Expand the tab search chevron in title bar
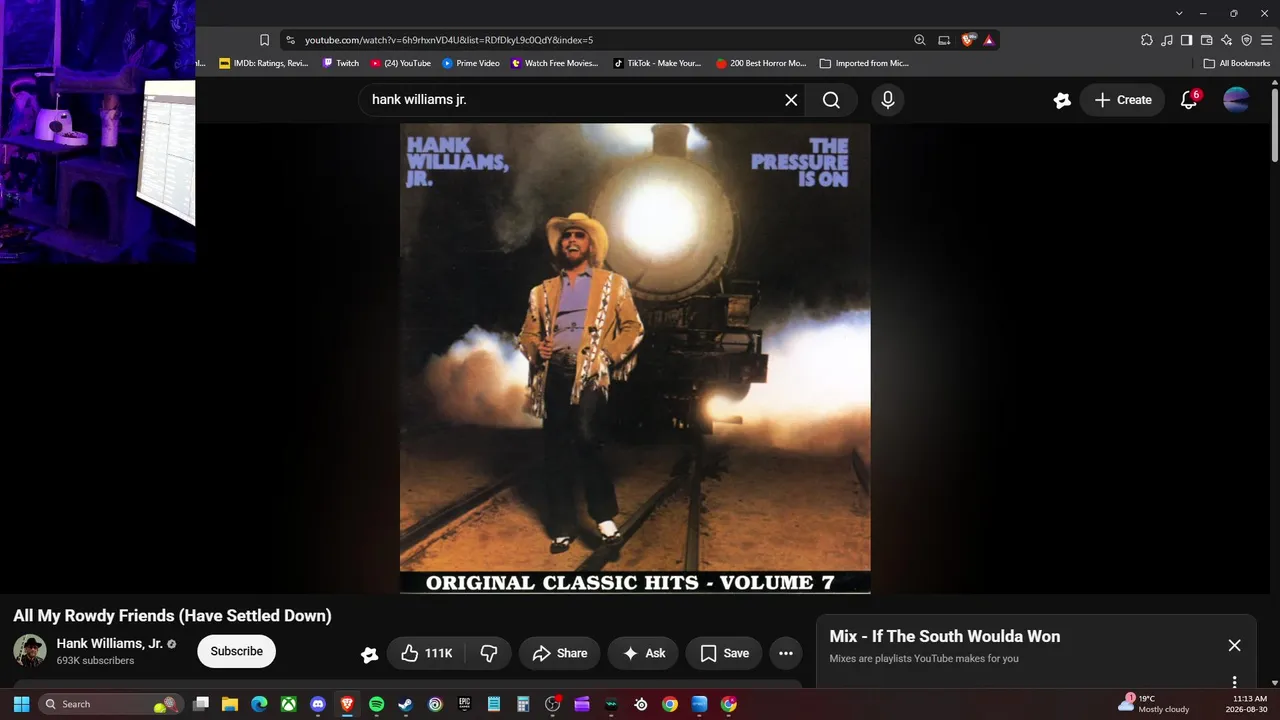Image resolution: width=1280 pixels, height=720 pixels. pos(1179,13)
